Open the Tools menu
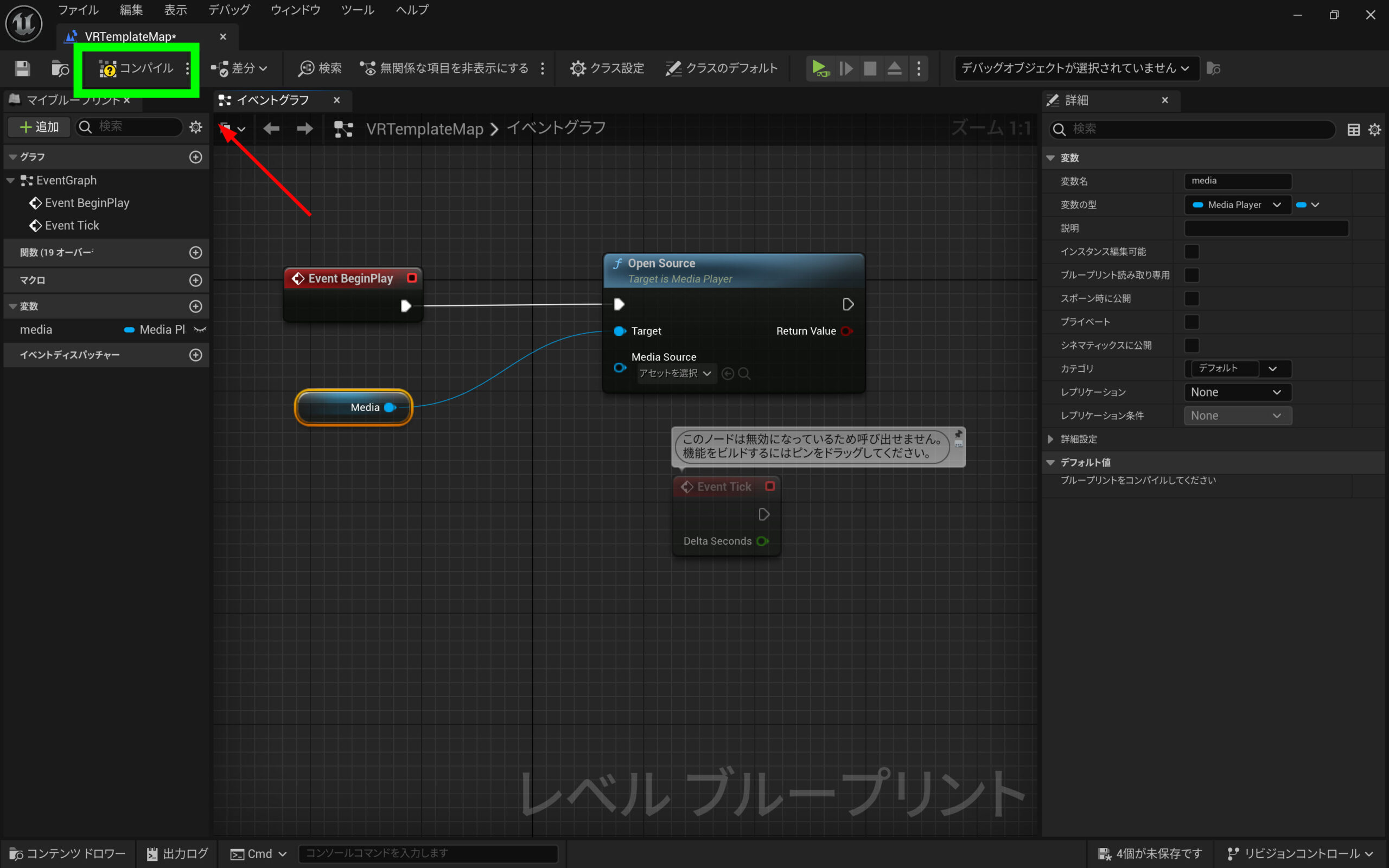The height and width of the screenshot is (868, 1389). 357,10
